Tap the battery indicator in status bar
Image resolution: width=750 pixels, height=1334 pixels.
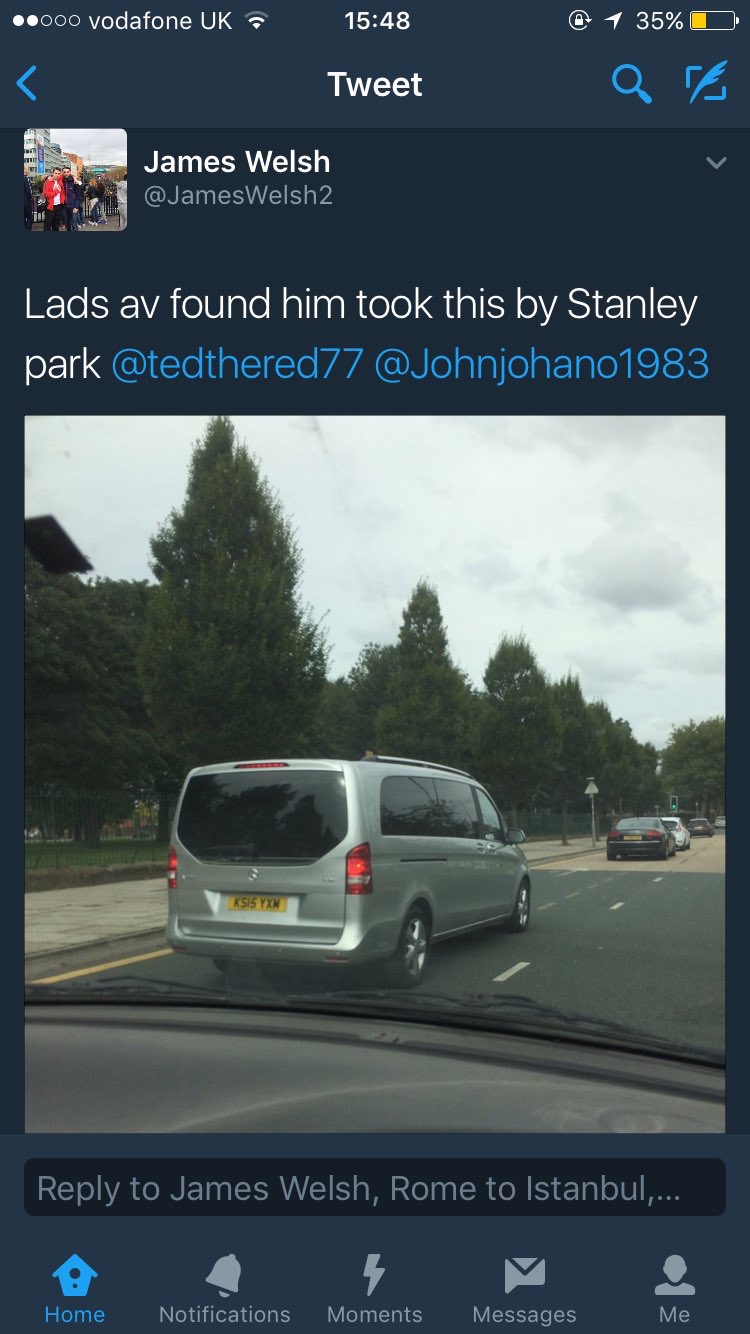coord(713,21)
